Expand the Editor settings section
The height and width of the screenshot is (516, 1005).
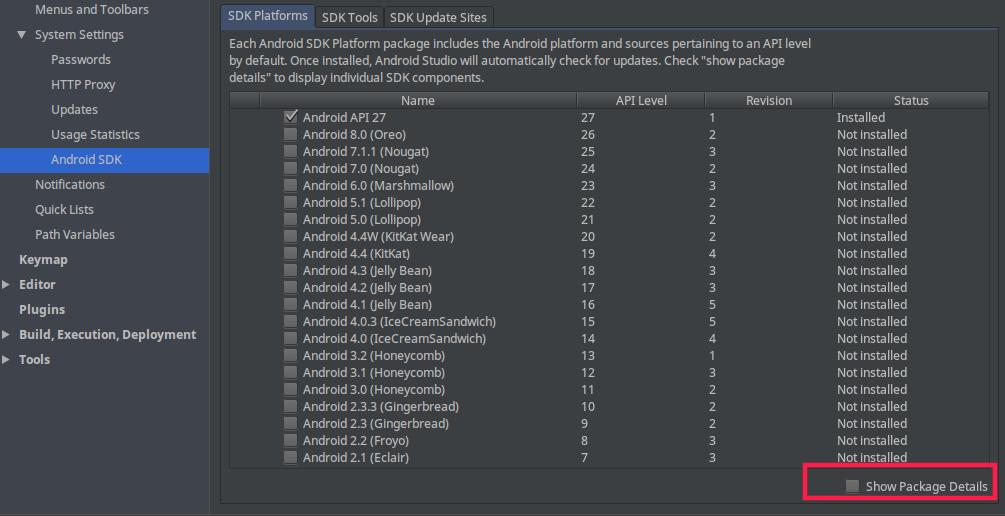(6, 285)
